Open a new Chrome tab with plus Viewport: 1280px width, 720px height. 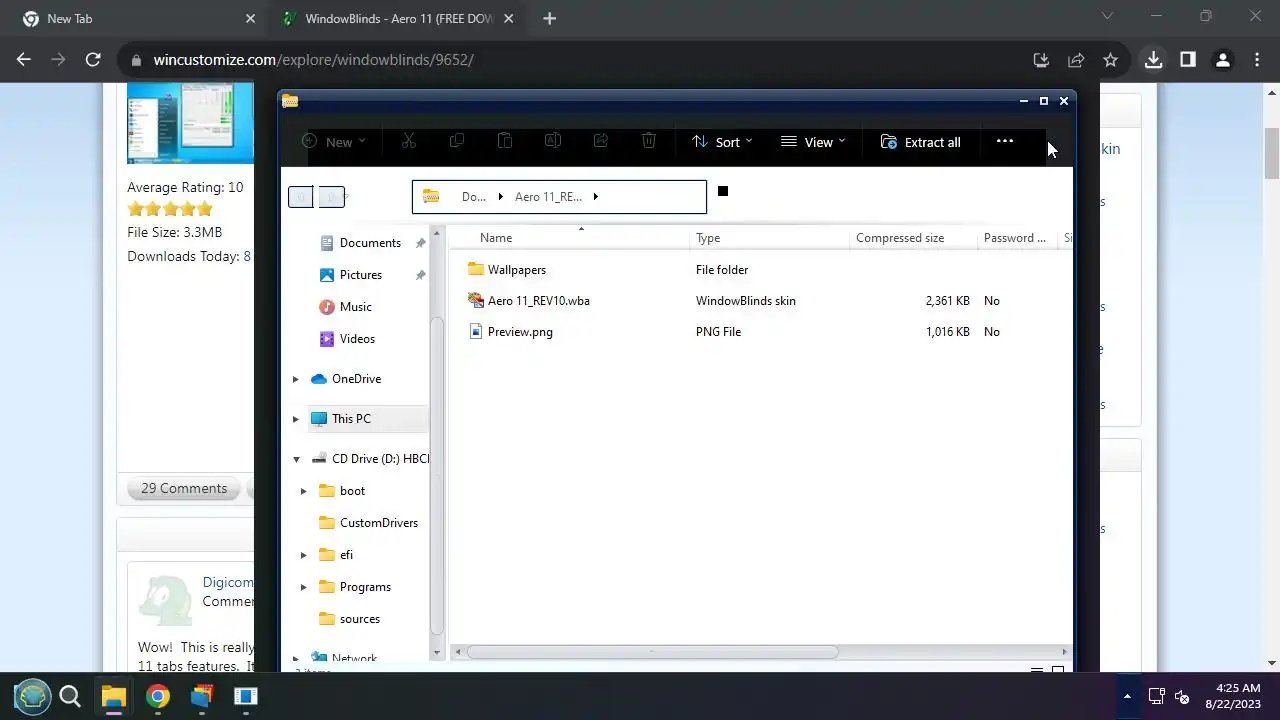(550, 19)
